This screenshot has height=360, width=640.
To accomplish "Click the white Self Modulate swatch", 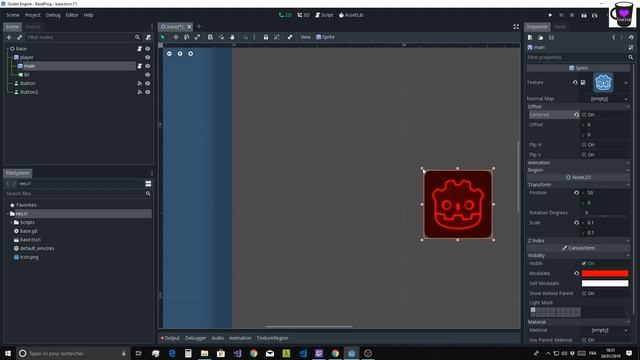I will click(x=605, y=283).
